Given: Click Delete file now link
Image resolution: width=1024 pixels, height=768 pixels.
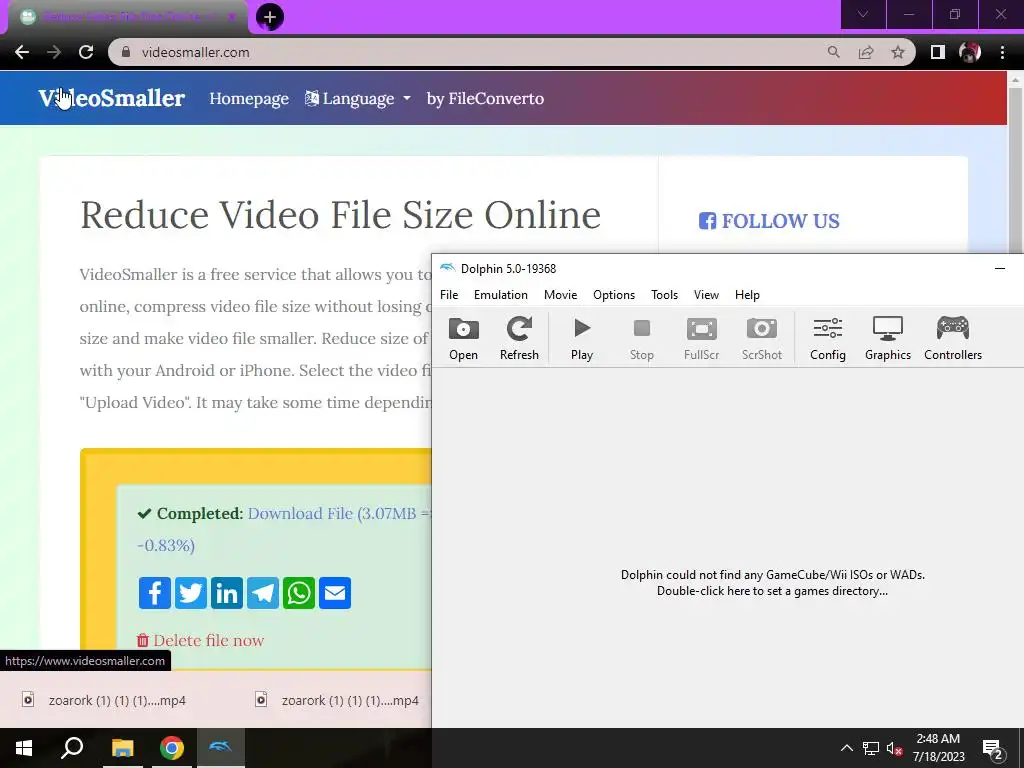Looking at the screenshot, I should coord(200,641).
